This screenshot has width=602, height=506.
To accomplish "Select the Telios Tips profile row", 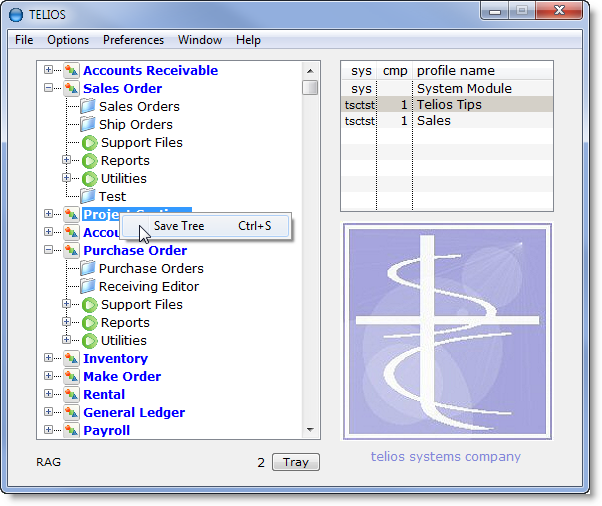I will 448,105.
